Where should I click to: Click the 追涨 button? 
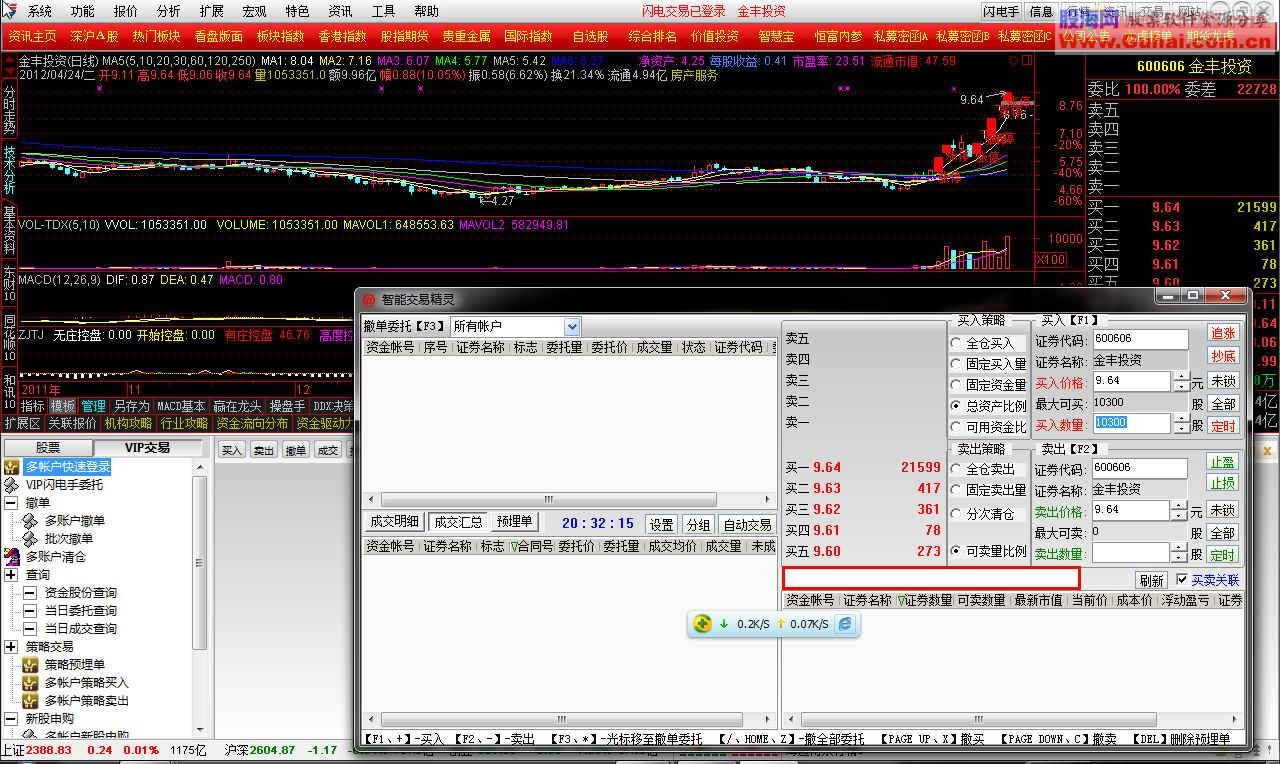tap(1223, 333)
